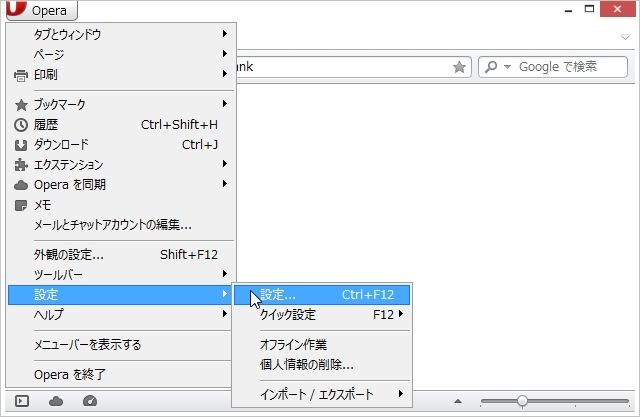The width and height of the screenshot is (640, 417).
Task: Click the star icon beside ブックマーク
Action: click(21, 105)
